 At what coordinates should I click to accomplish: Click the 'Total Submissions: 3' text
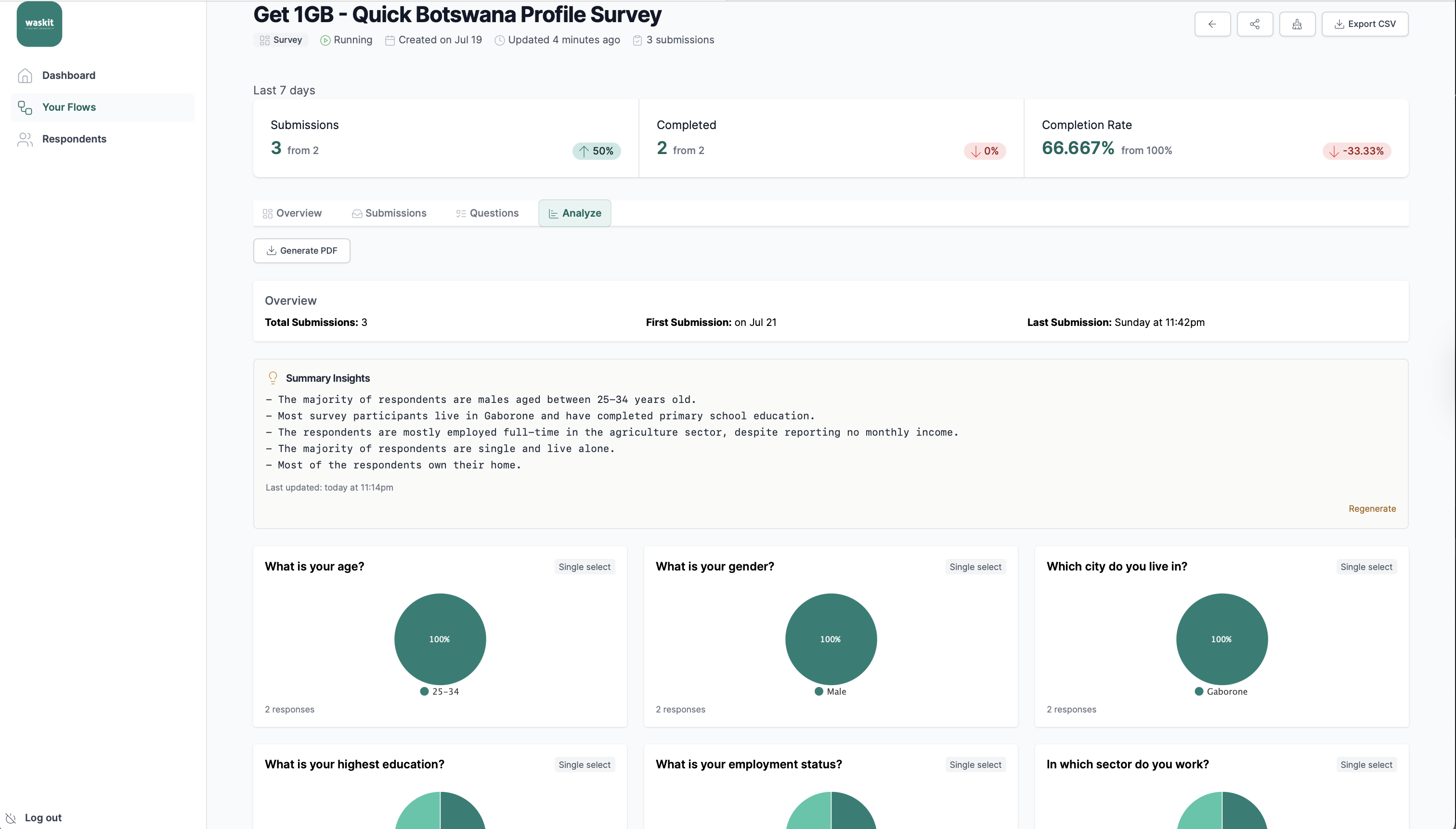pyautogui.click(x=315, y=322)
